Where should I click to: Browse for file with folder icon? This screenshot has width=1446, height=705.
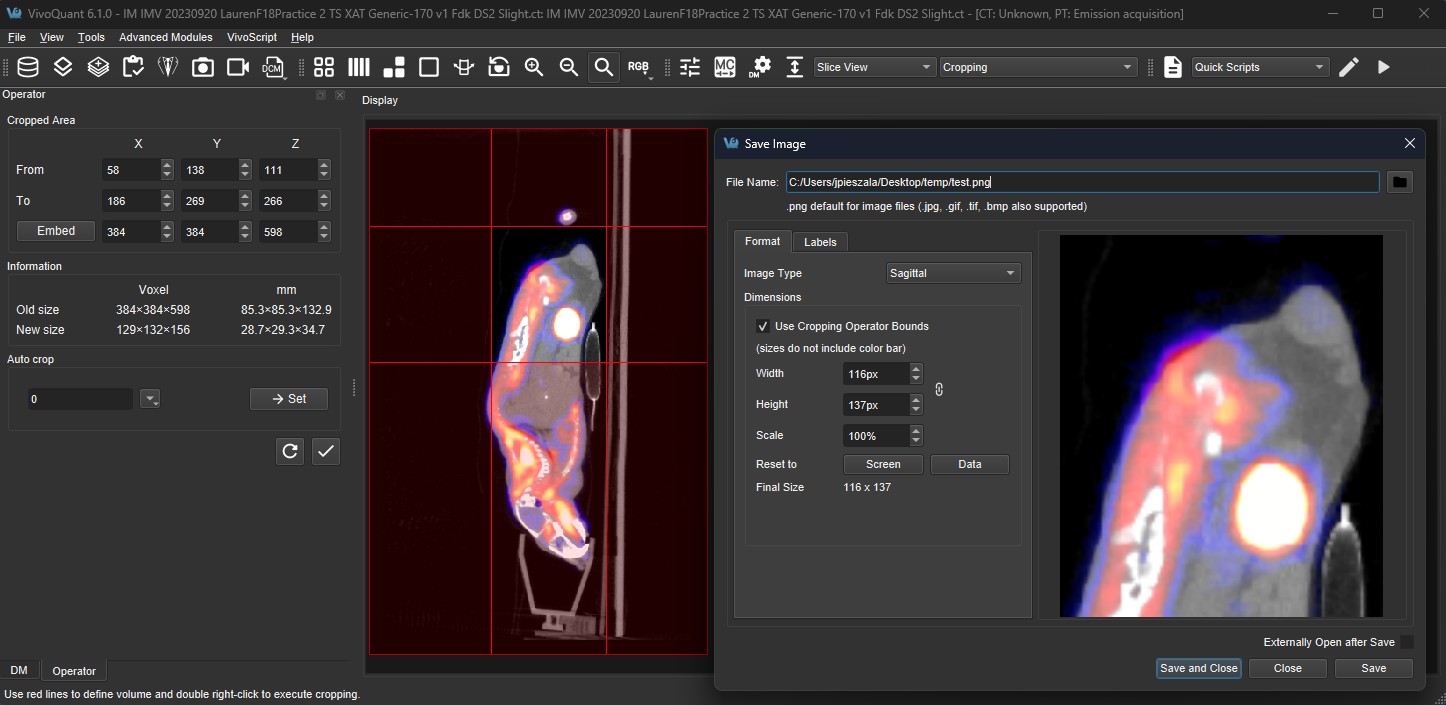[1400, 182]
